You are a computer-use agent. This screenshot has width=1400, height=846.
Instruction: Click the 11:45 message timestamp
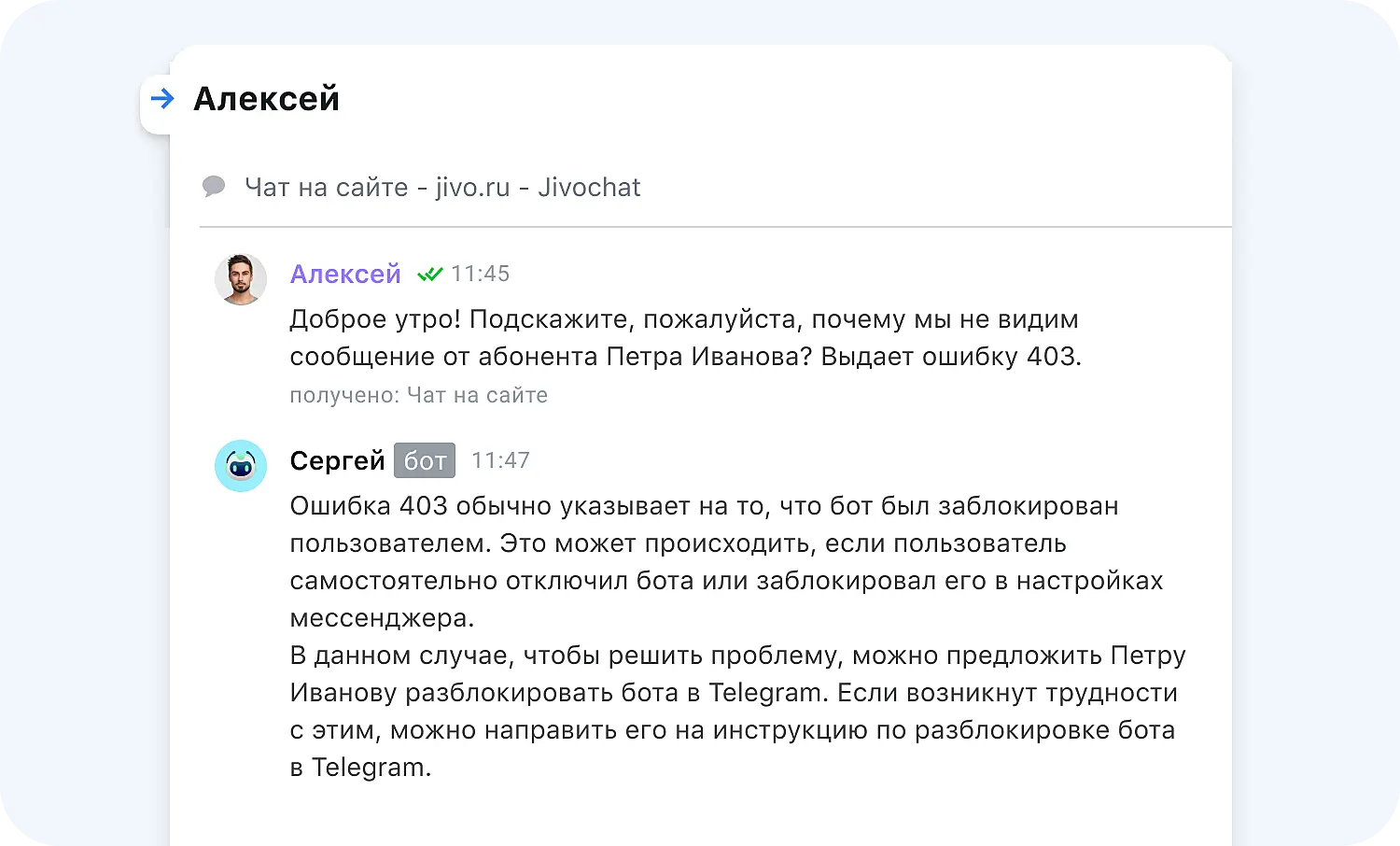481,274
